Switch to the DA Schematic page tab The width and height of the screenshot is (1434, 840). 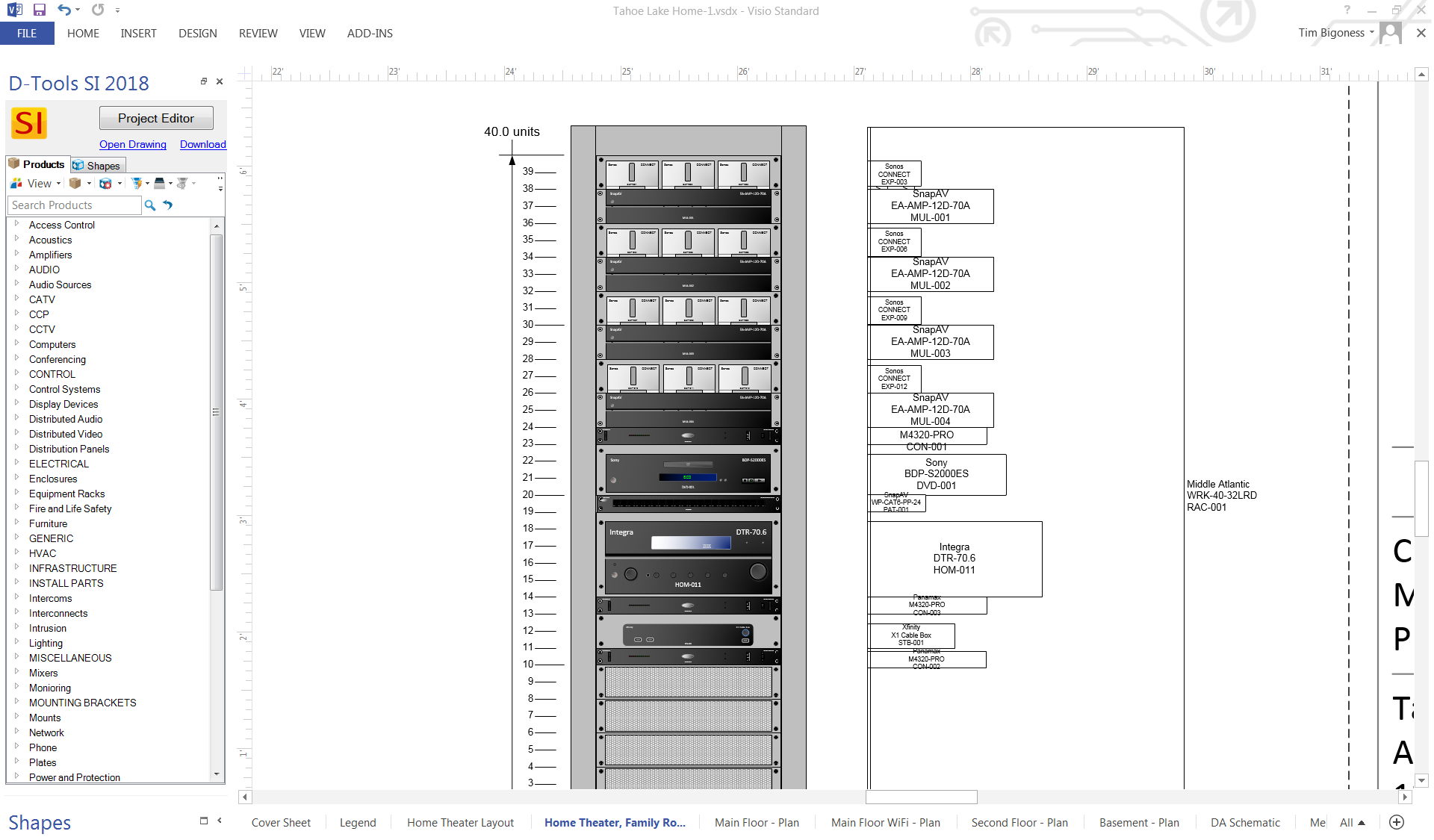pyautogui.click(x=1245, y=822)
